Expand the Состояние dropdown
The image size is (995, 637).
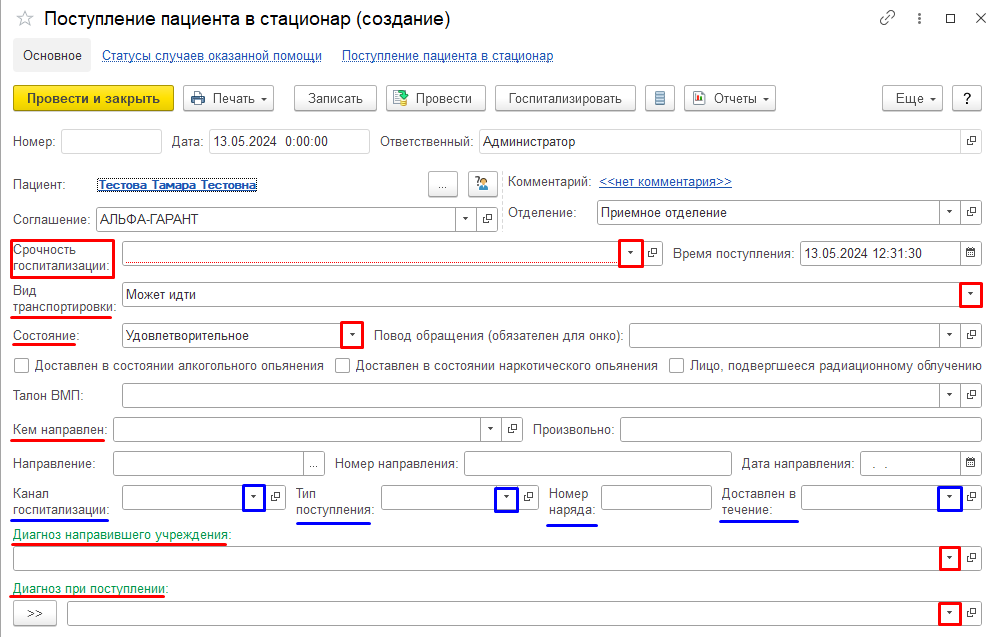(x=352, y=334)
